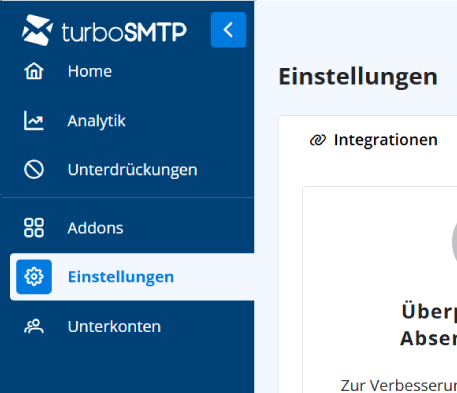Click the bold card title starting with Über
Image resolution: width=457 pixels, height=393 pixels.
[x=429, y=325]
